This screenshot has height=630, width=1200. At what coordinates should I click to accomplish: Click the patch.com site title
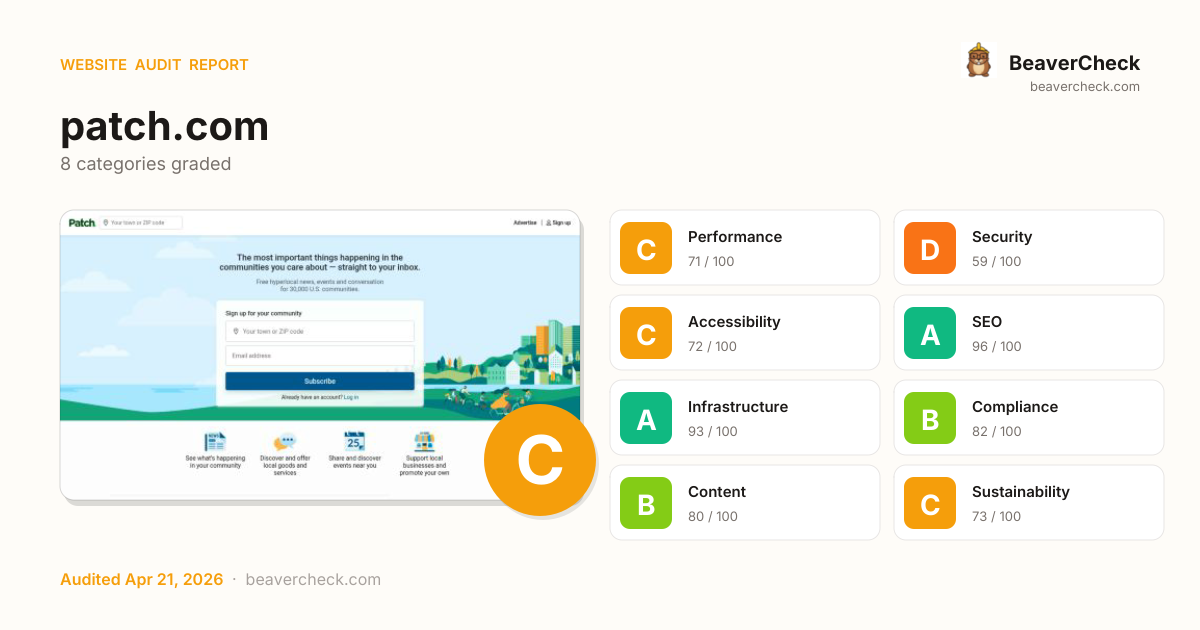(x=164, y=127)
